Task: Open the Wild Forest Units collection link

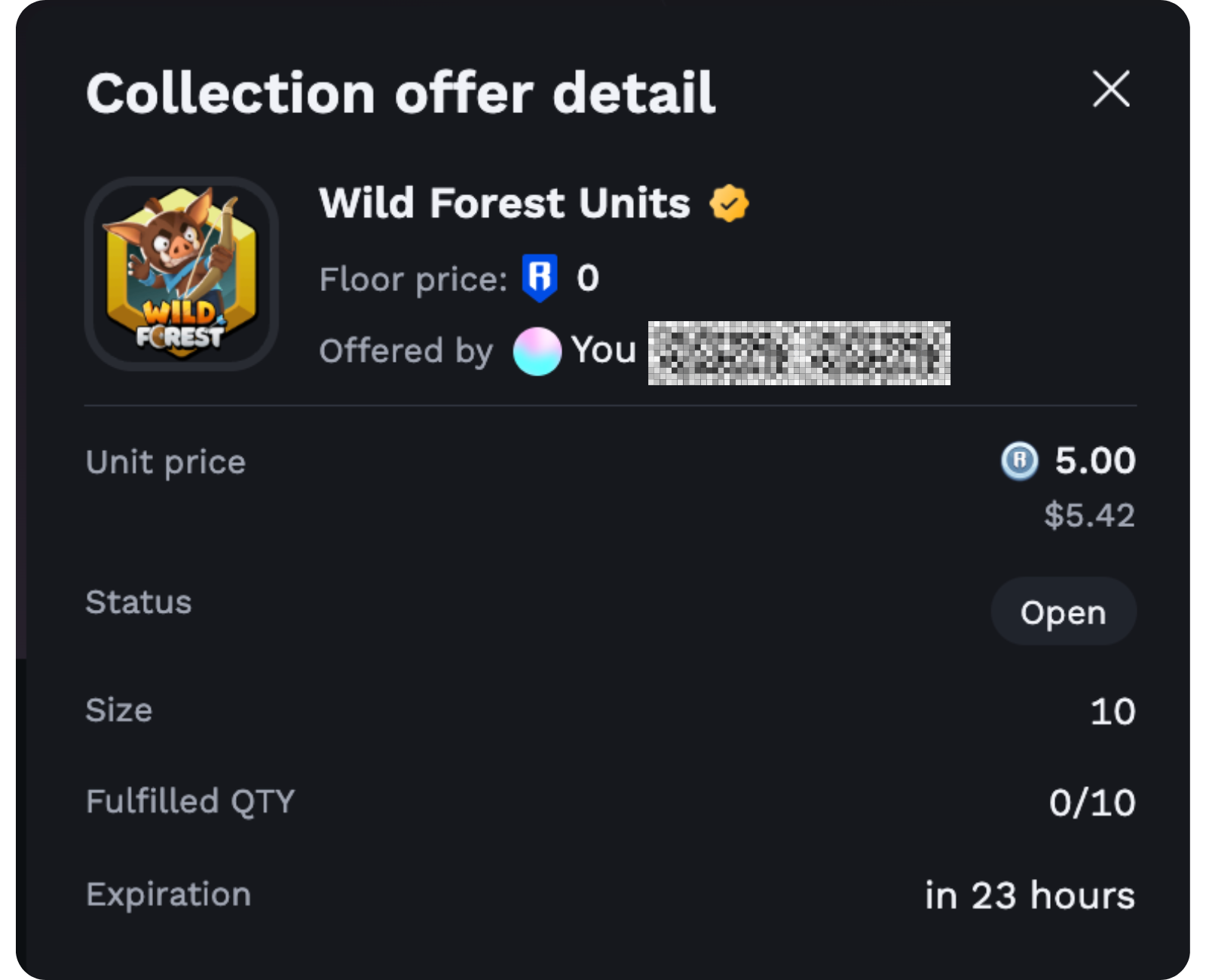Action: (504, 204)
